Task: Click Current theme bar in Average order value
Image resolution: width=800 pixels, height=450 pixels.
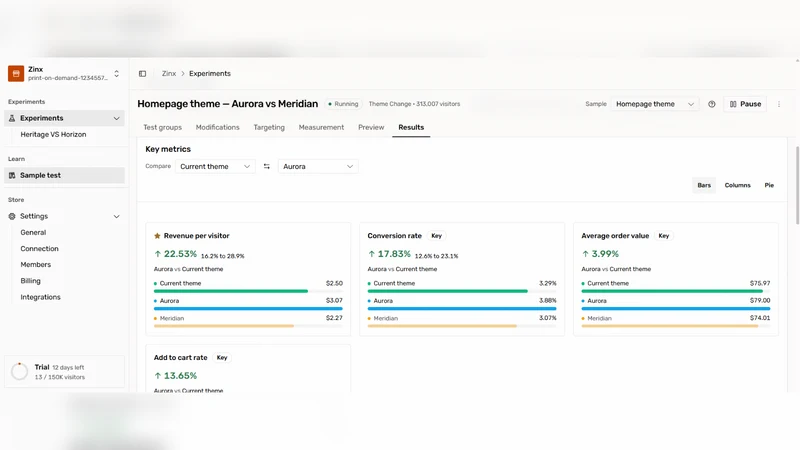Action: (x=672, y=291)
